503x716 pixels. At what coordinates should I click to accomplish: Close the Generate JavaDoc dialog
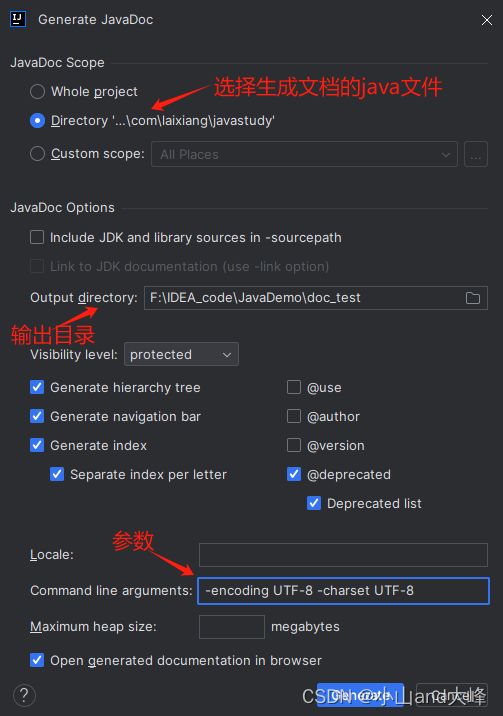(x=487, y=20)
